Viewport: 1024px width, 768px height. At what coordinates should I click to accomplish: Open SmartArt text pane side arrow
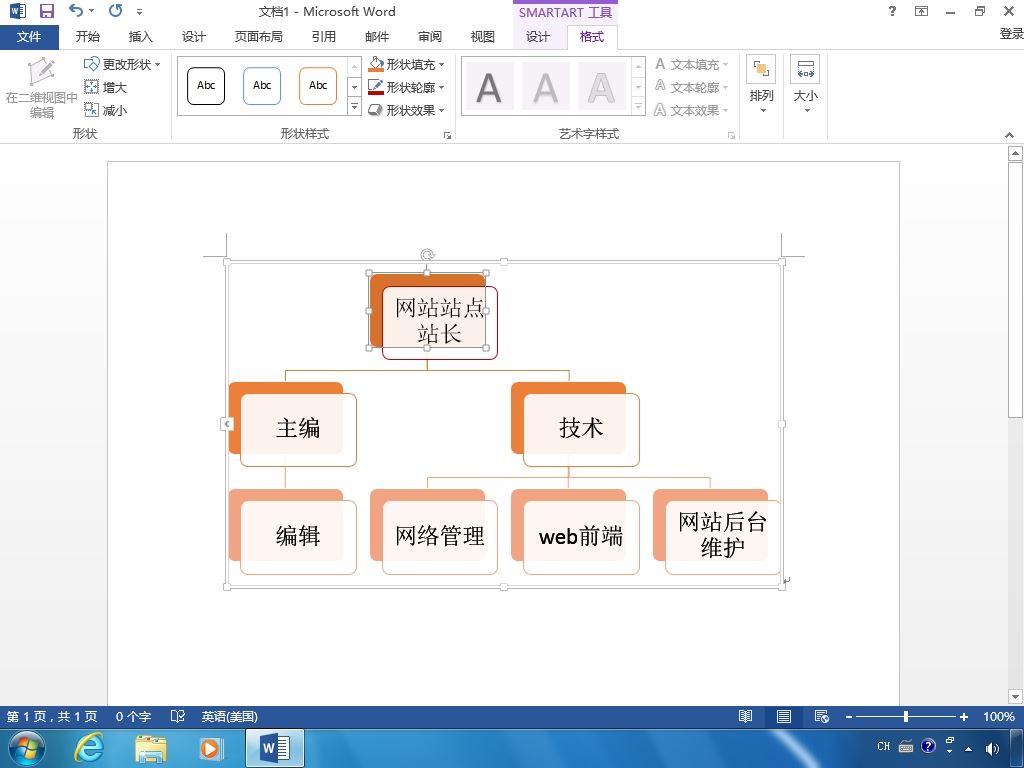[227, 424]
